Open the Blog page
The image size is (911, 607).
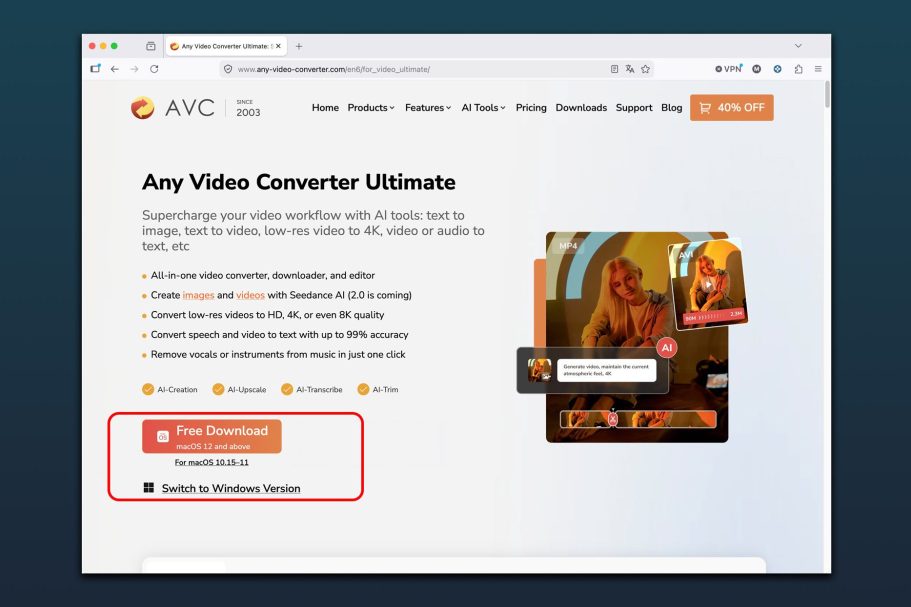(672, 107)
